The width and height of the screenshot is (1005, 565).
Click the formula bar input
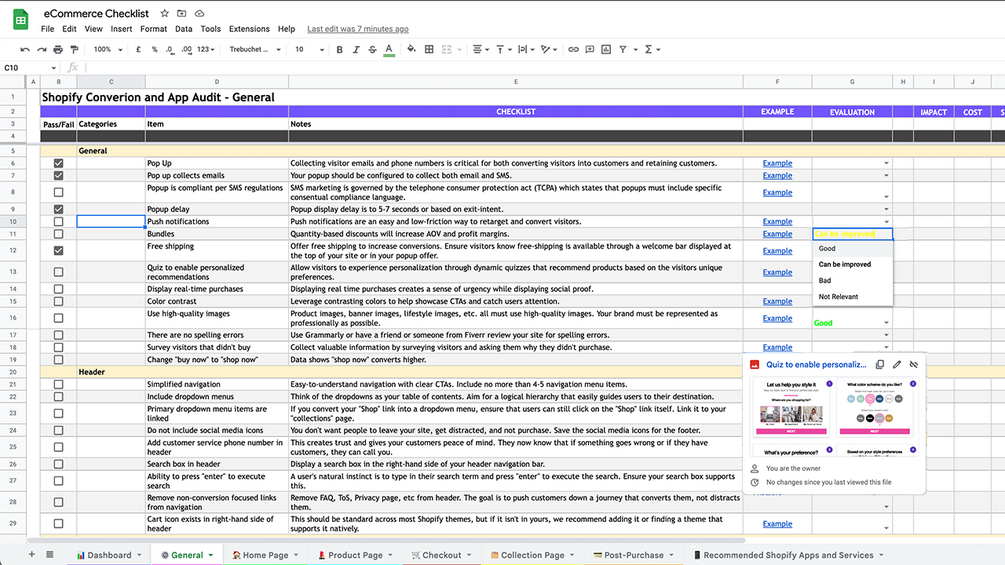coord(544,68)
